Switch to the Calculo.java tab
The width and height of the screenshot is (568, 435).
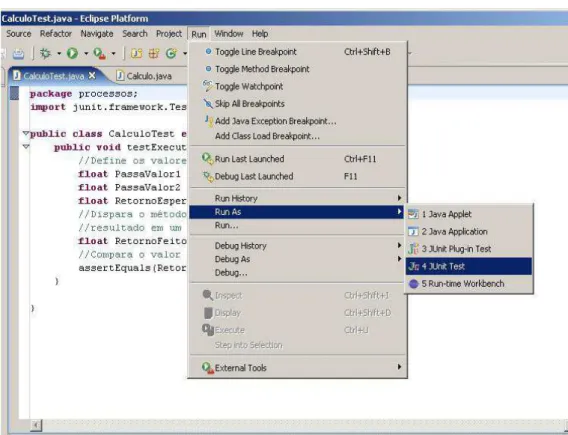(144, 76)
